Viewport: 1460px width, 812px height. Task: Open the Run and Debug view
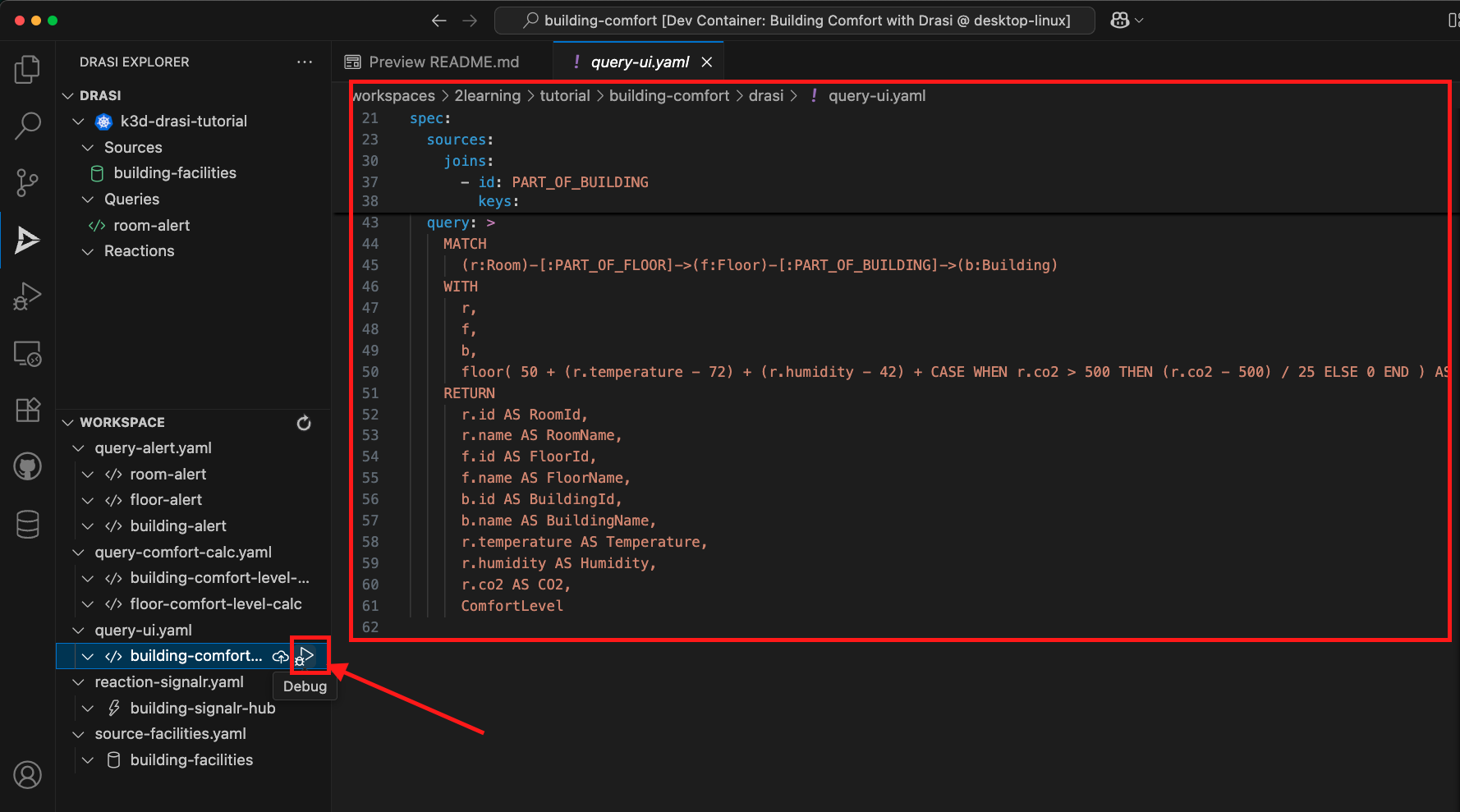(x=27, y=296)
